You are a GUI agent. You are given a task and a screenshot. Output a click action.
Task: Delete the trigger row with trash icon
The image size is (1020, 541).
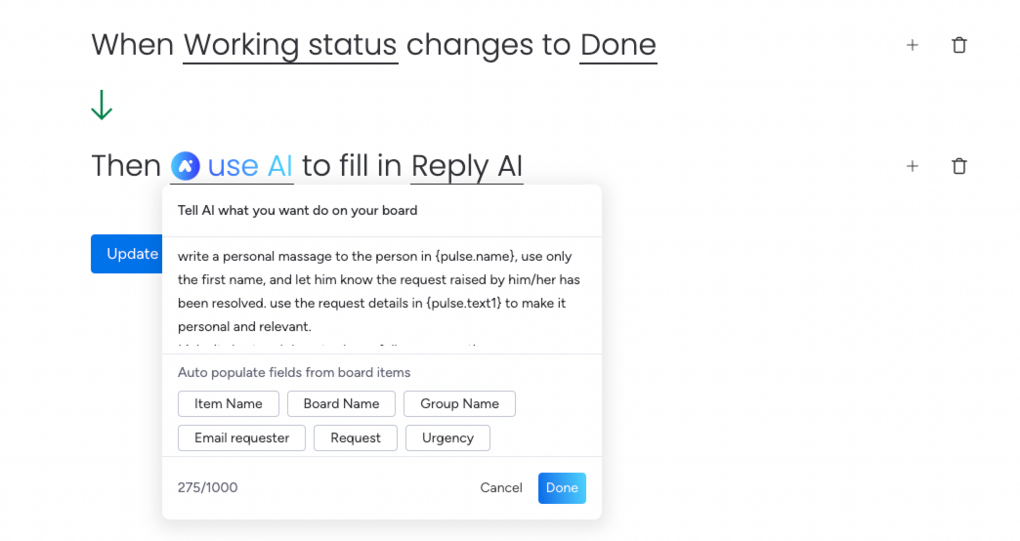pyautogui.click(x=959, y=45)
